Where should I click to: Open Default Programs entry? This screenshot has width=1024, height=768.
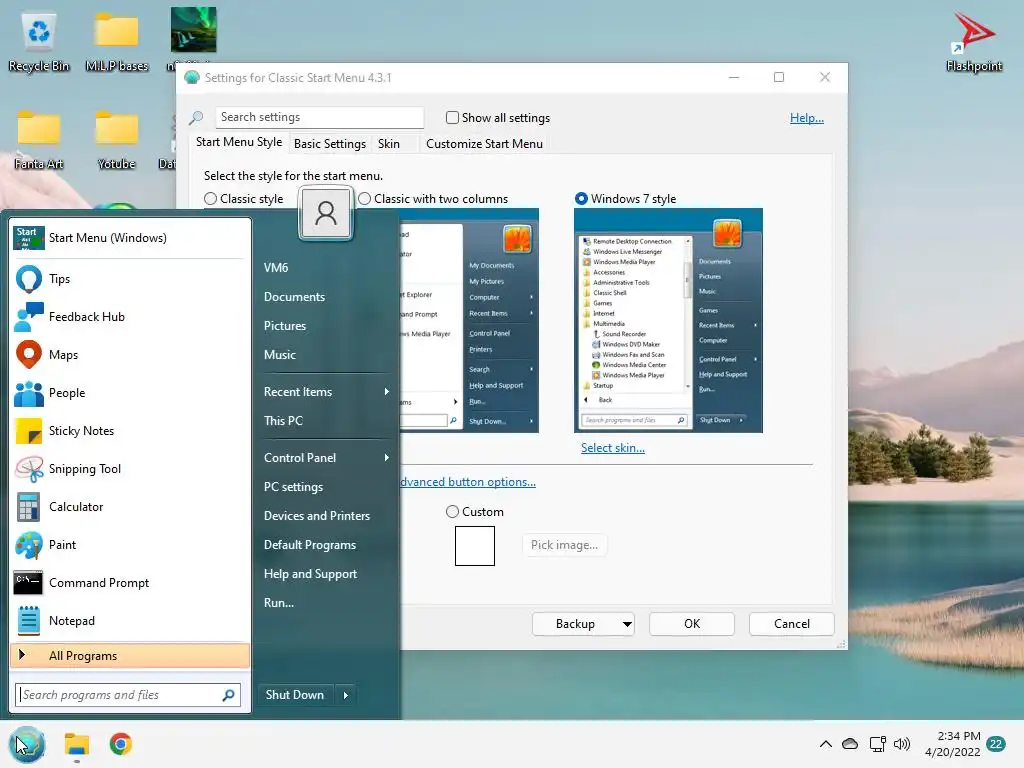click(310, 545)
